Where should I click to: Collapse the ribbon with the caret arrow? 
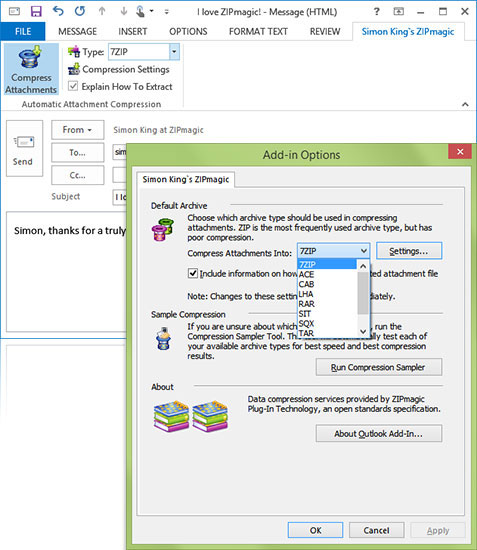[x=465, y=104]
